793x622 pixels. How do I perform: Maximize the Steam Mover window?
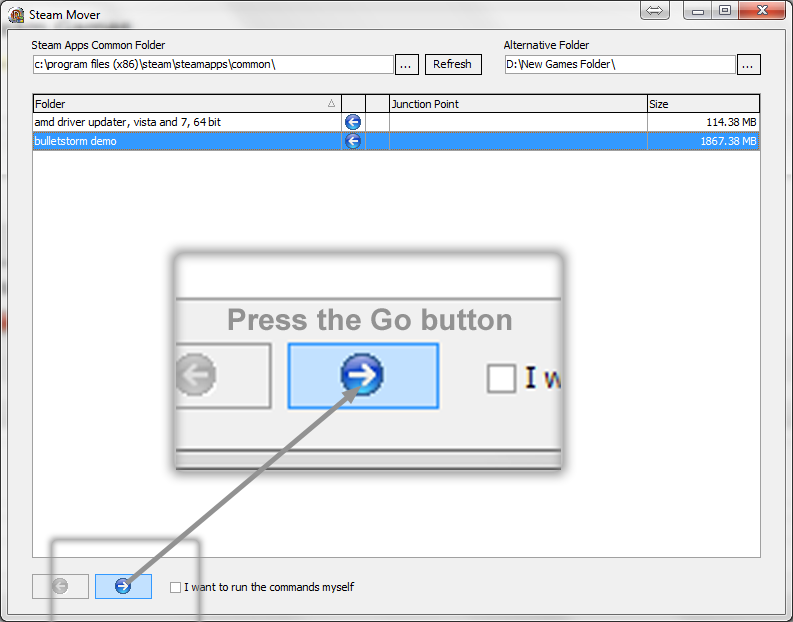[x=725, y=10]
